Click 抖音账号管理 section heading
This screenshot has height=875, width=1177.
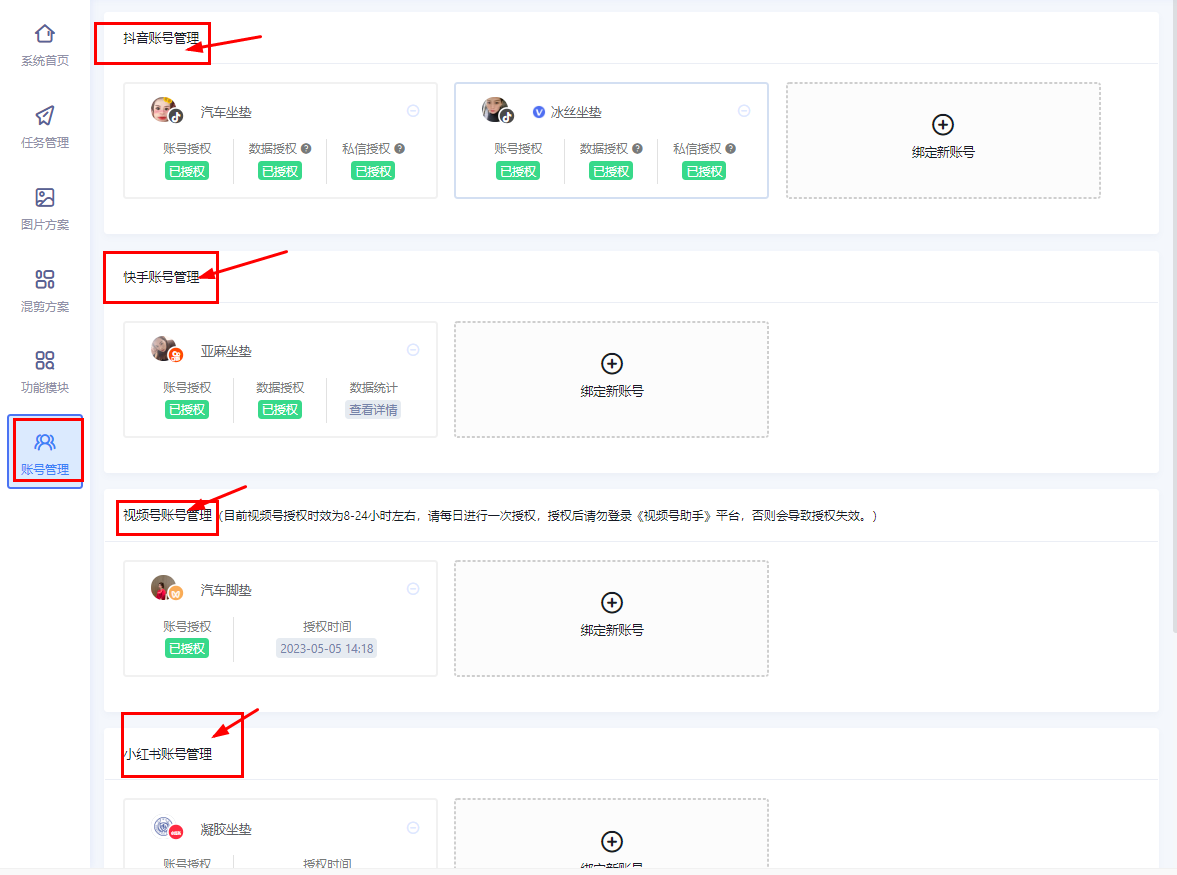coord(161,38)
